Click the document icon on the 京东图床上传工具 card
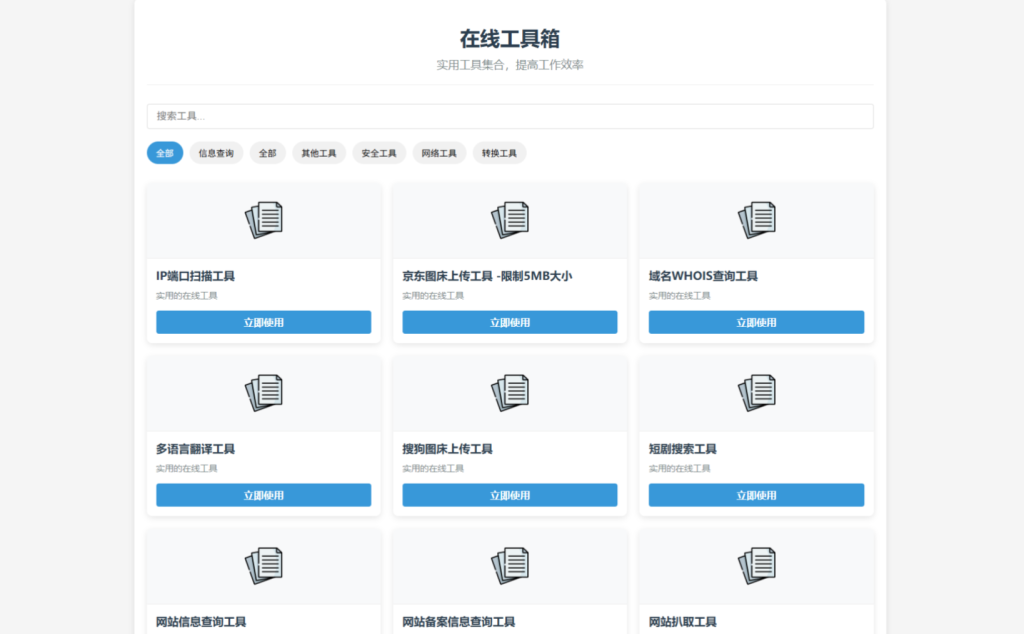Screen dimensions: 1024x634 click(x=510, y=220)
